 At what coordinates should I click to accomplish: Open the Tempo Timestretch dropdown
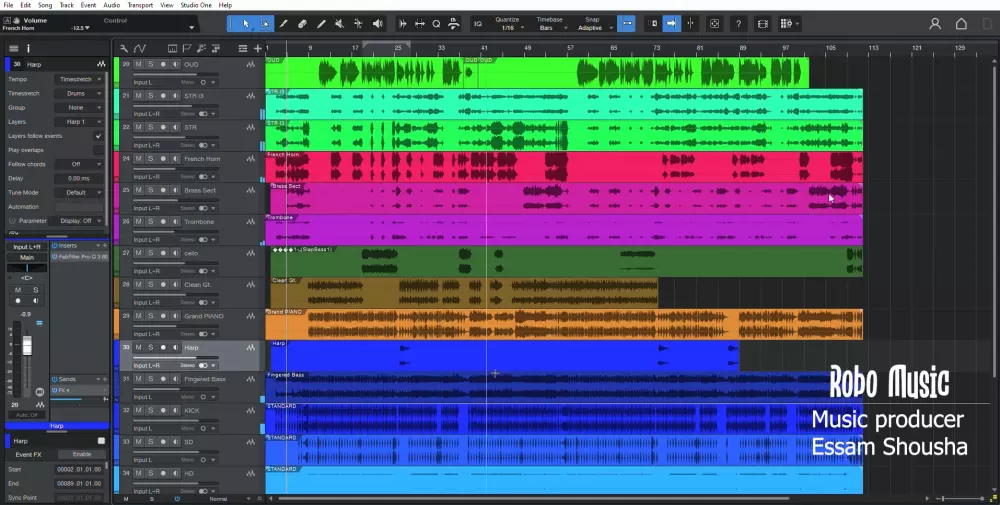[80, 79]
